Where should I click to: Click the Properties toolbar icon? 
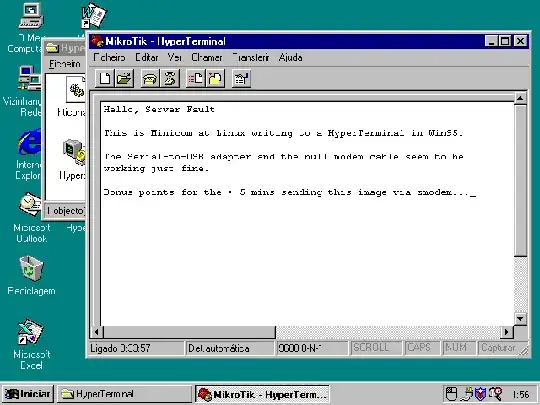tap(241, 79)
